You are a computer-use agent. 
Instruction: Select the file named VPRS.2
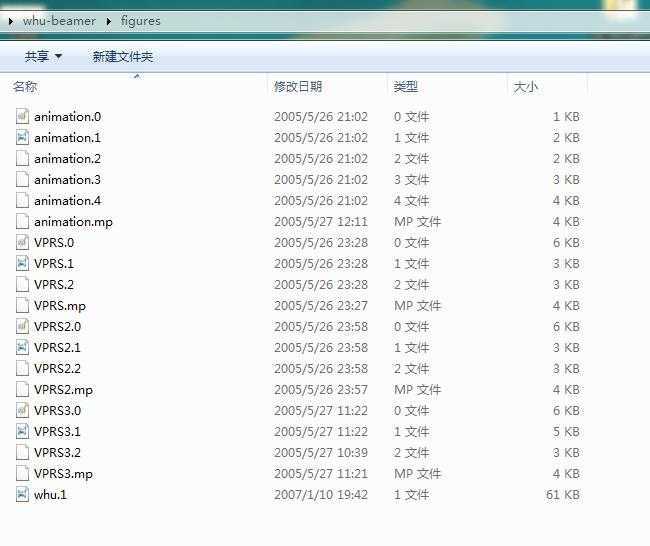click(x=54, y=285)
